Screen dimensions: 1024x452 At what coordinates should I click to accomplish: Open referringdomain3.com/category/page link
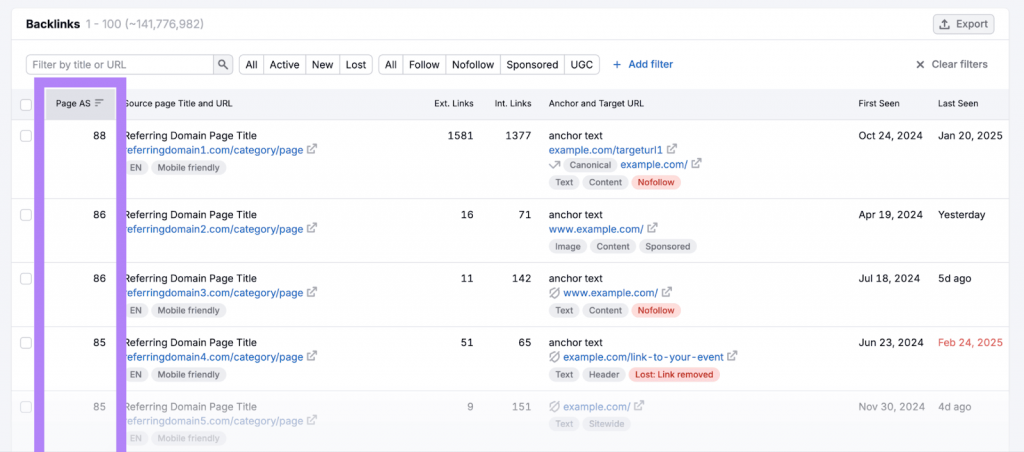click(x=214, y=293)
